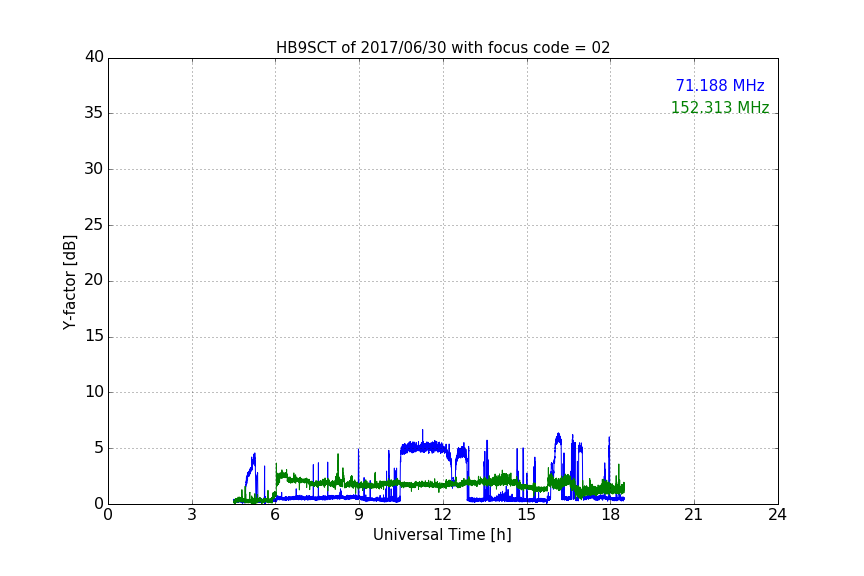
Task: Click x-axis tick label 21
Action: coord(694,515)
